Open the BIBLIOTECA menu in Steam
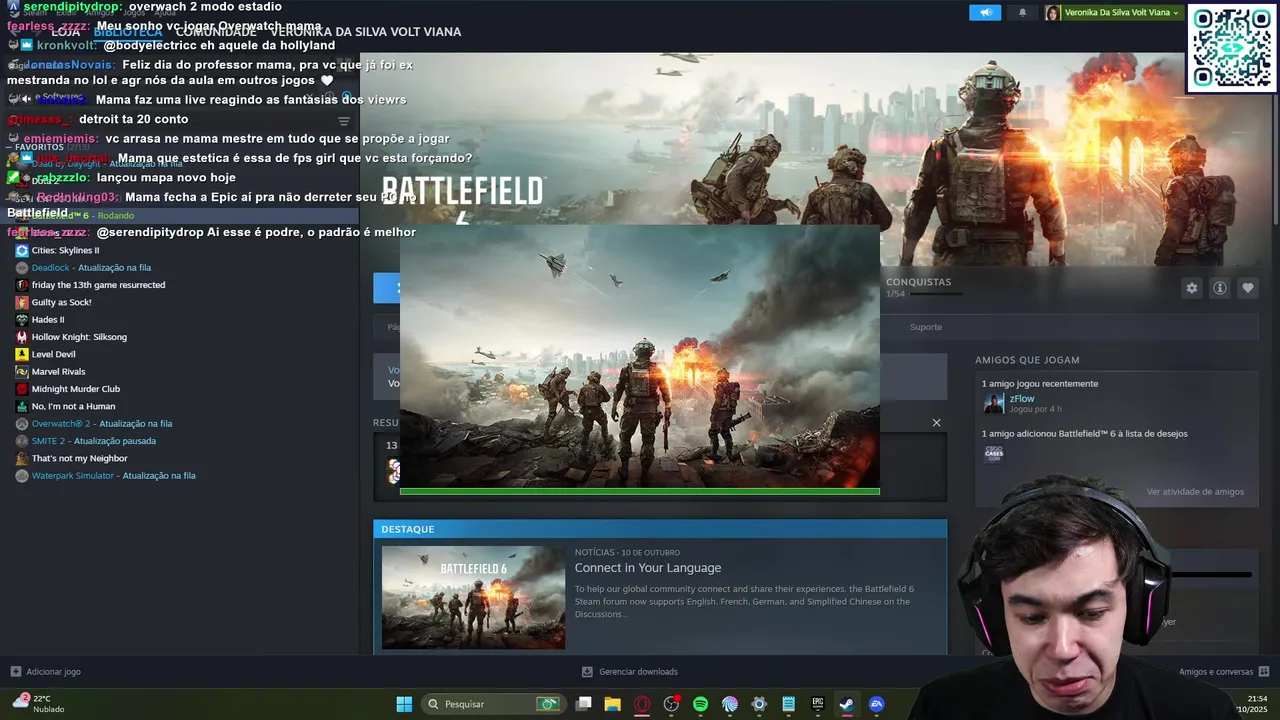Image resolution: width=1280 pixels, height=720 pixels. click(x=128, y=32)
